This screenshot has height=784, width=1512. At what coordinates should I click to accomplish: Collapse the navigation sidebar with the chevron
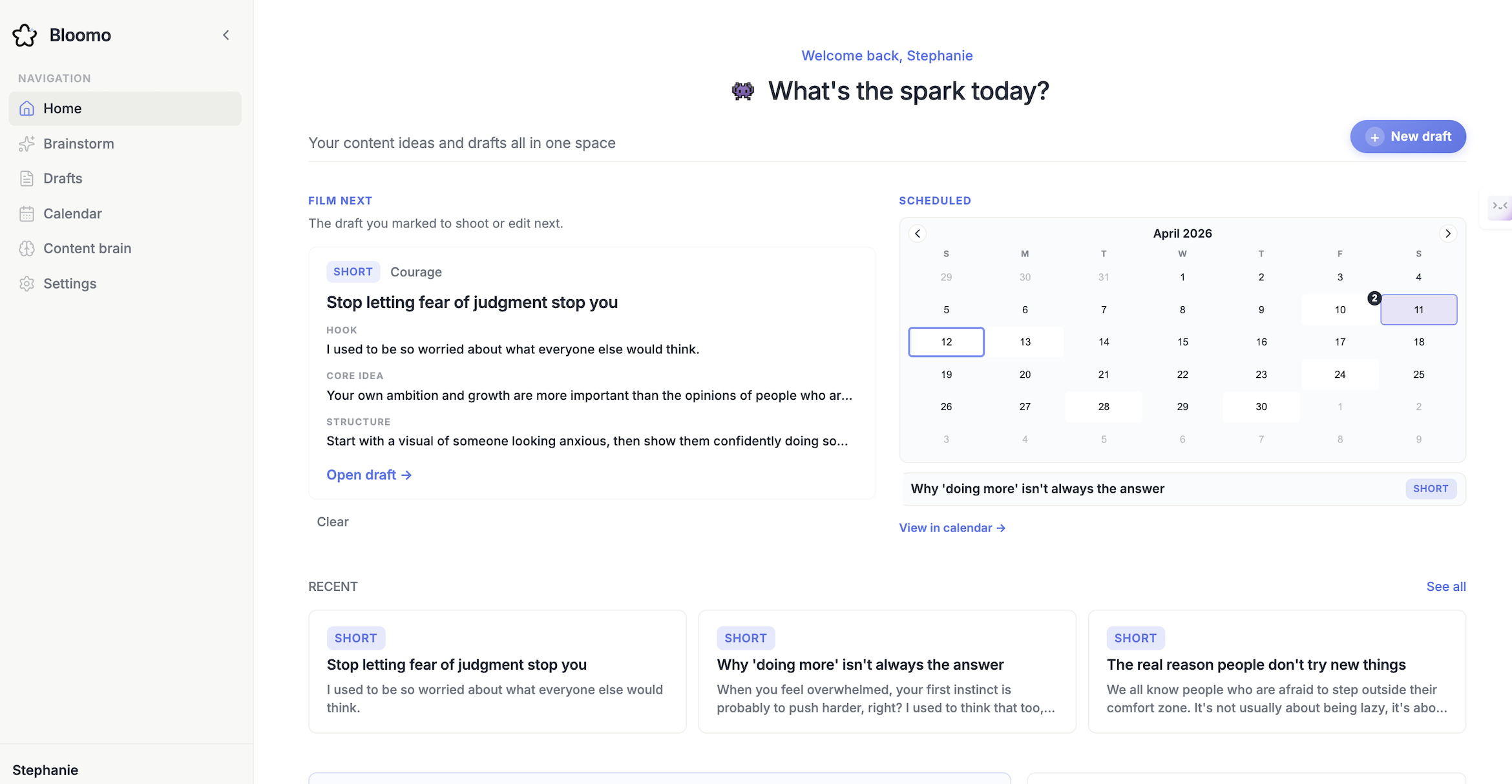pyautogui.click(x=226, y=35)
